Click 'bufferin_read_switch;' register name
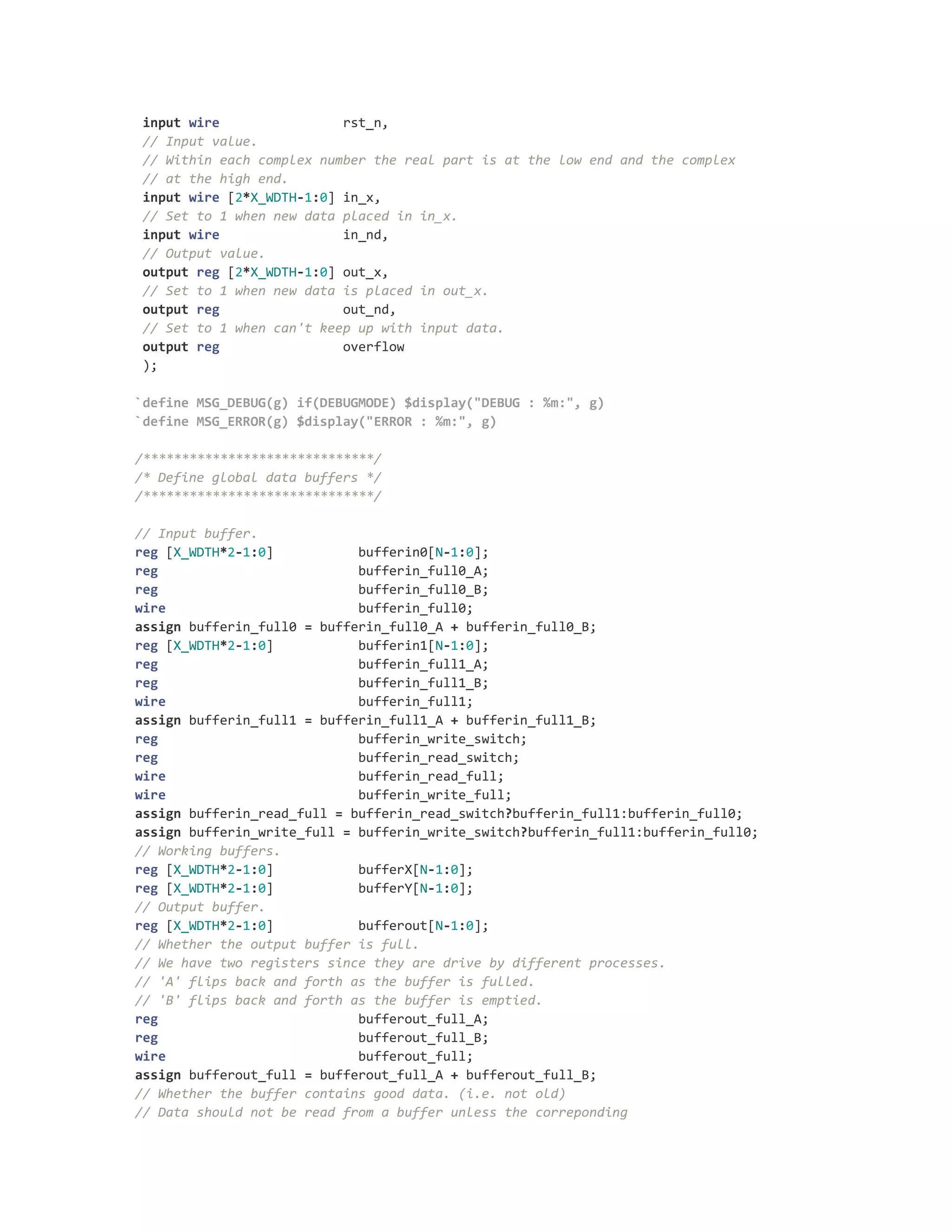This screenshot has height=1232, width=952. 438,758
